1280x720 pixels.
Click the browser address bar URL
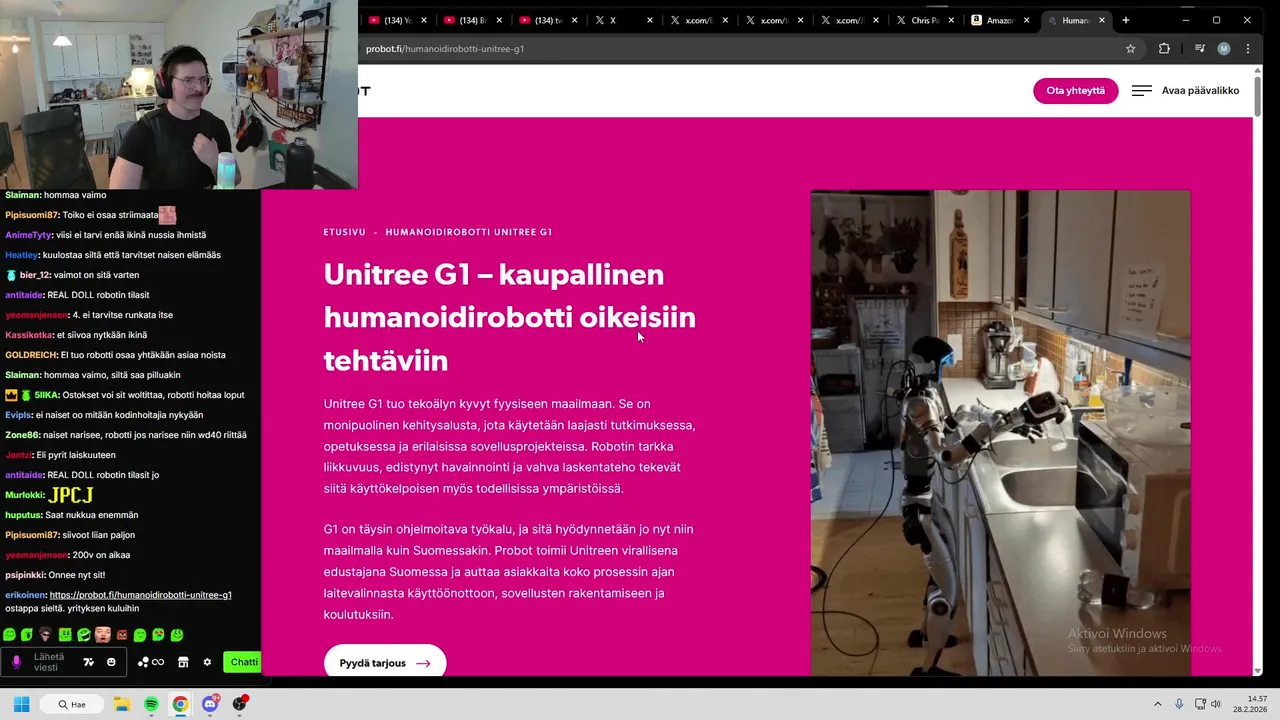pos(445,48)
